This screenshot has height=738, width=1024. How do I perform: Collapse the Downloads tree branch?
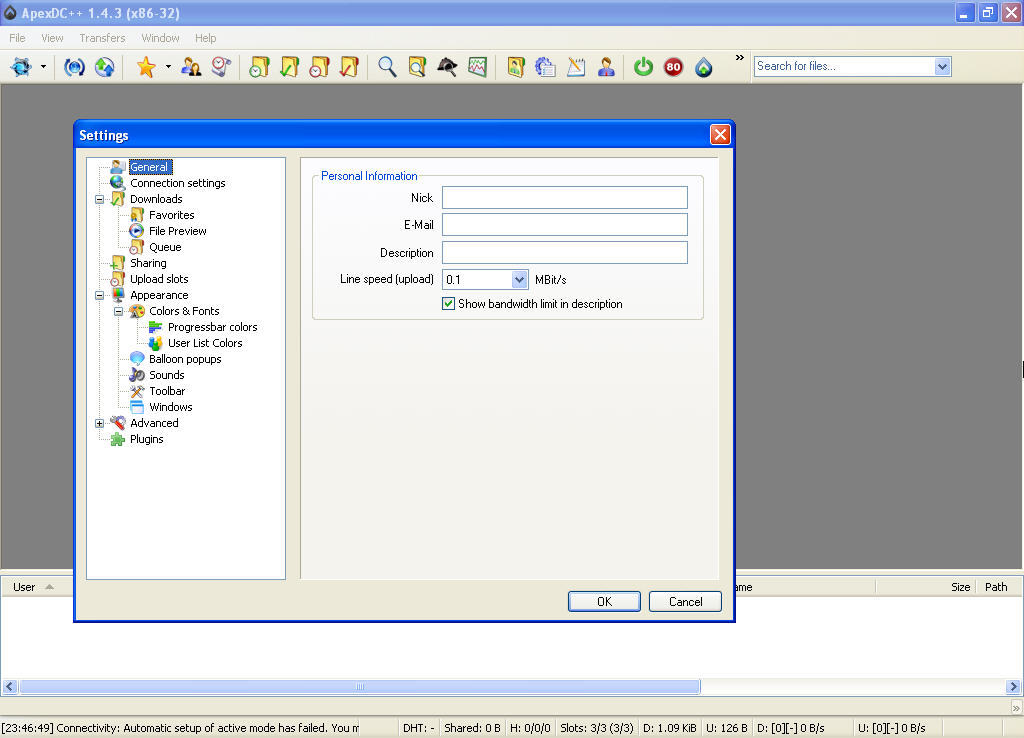tap(99, 199)
